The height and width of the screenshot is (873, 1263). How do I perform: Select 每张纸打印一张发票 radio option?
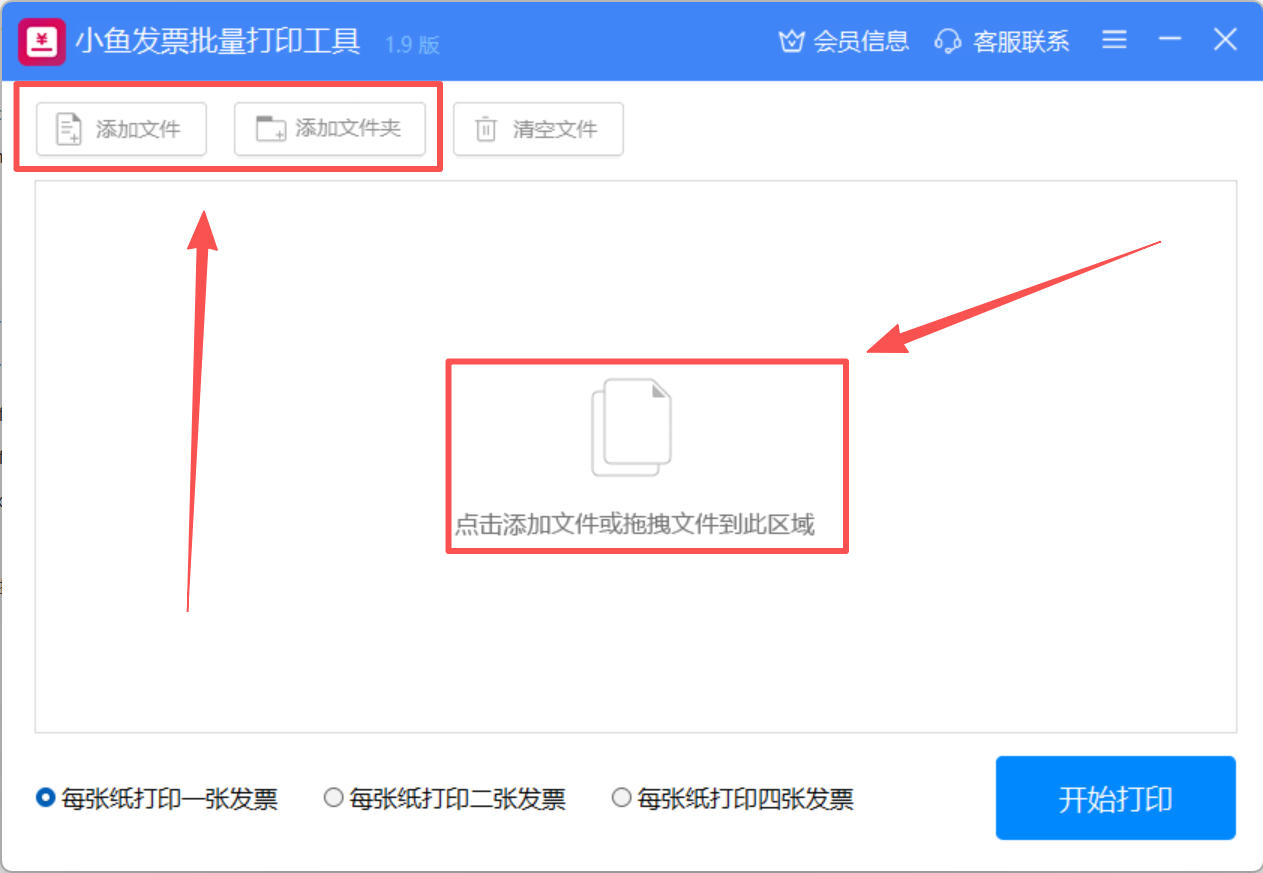(x=45, y=798)
